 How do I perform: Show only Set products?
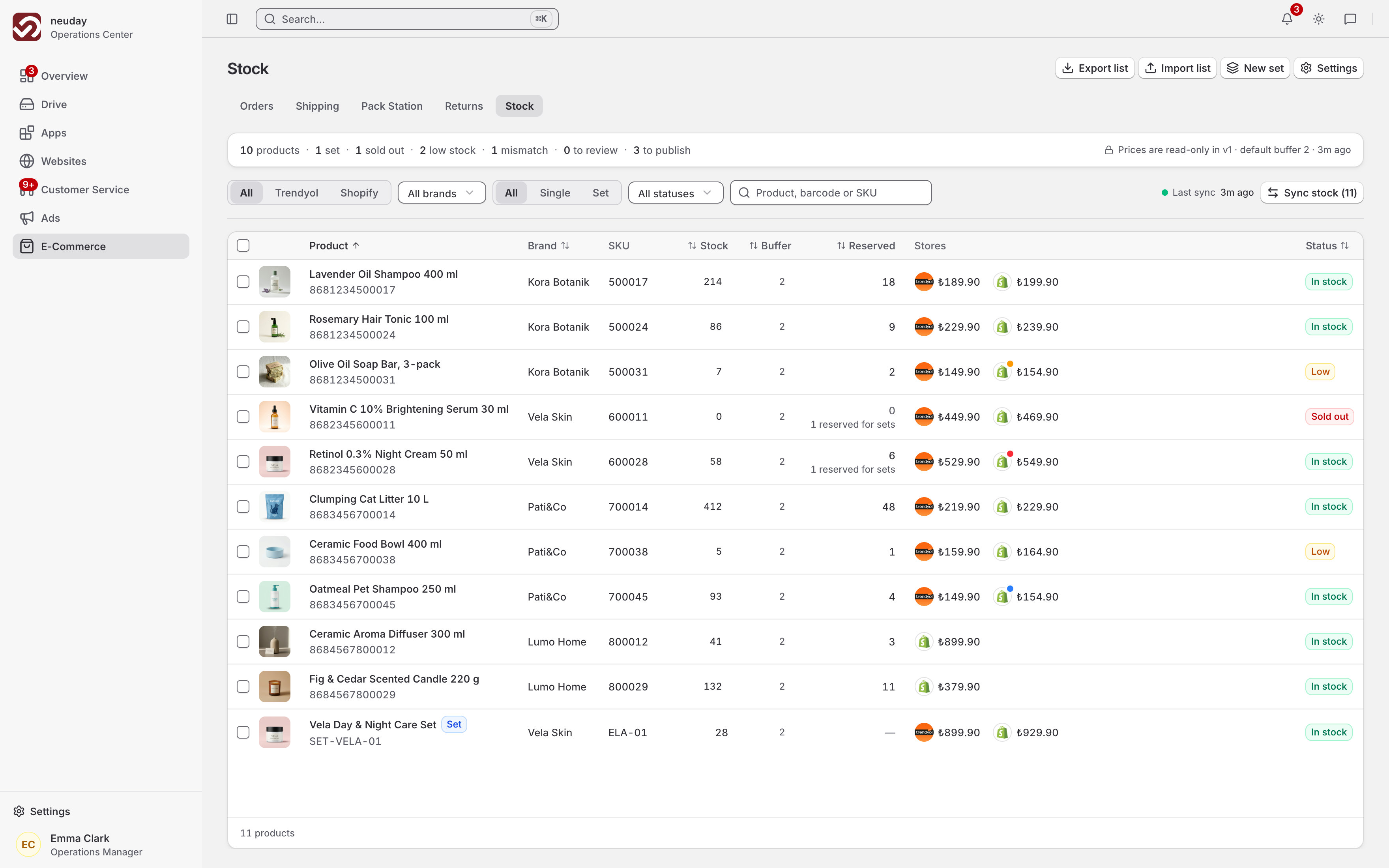600,193
